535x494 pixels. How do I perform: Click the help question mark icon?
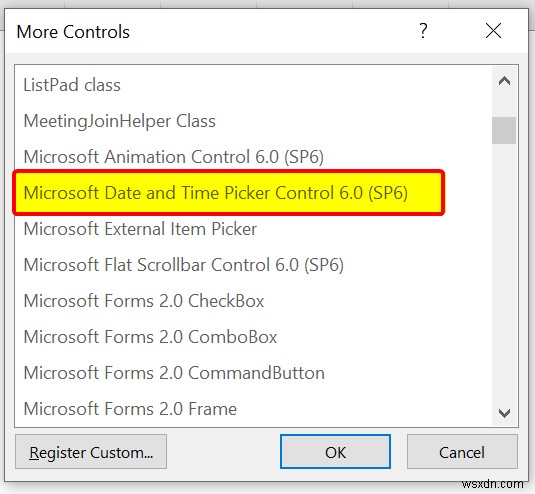423,31
